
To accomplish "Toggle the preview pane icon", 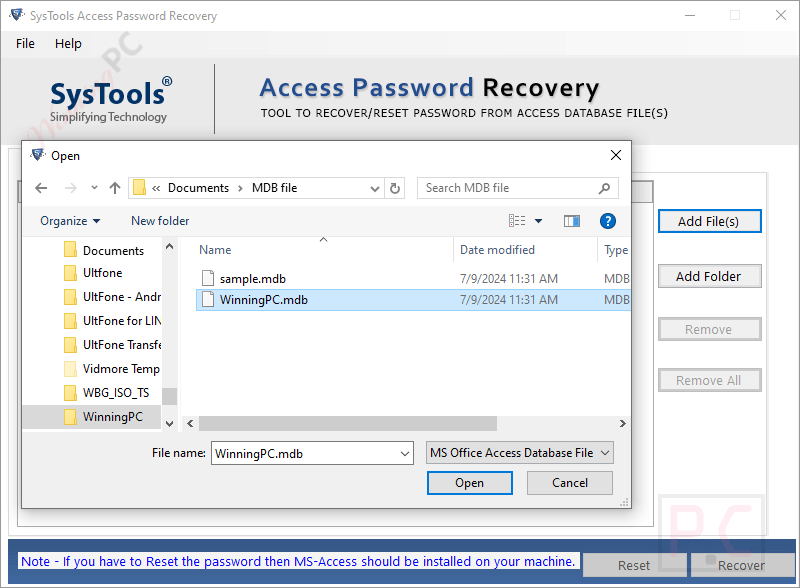I will [572, 221].
